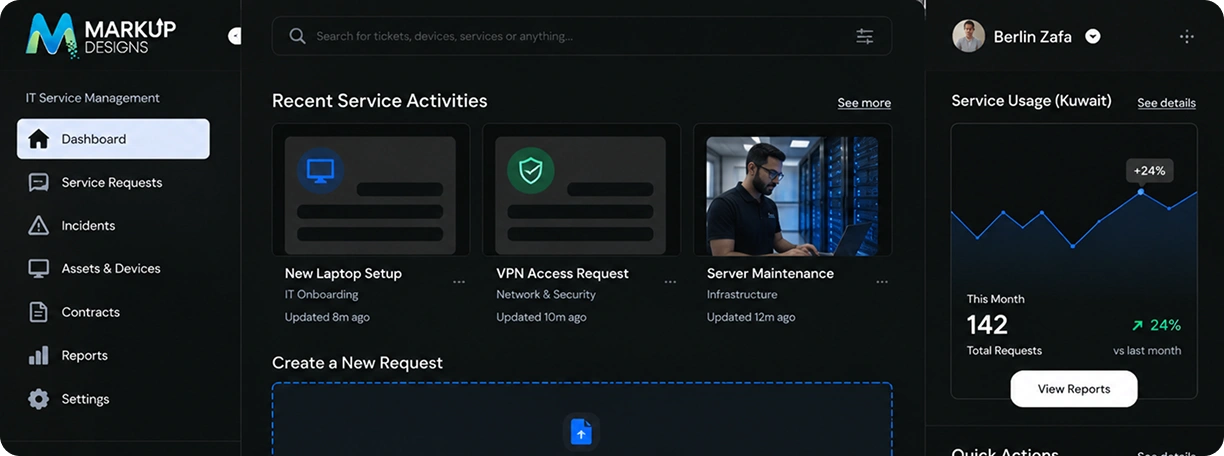Screen dimensions: 1224x456
Task: Click the Settings gear icon
Action: tap(38, 399)
